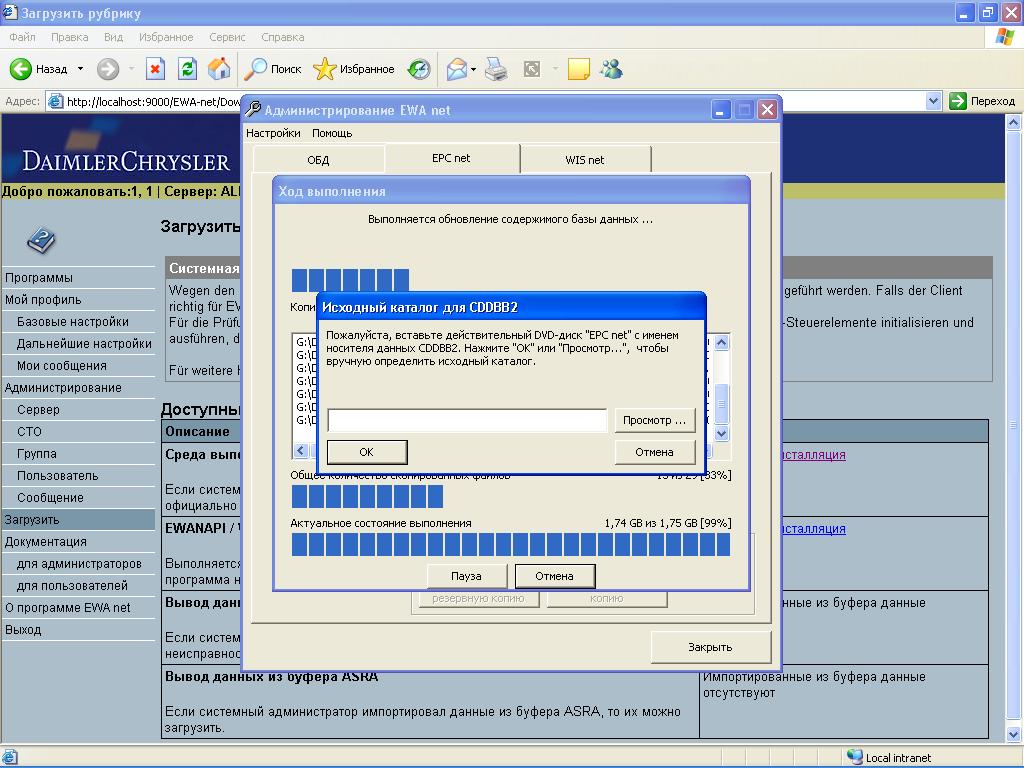The width and height of the screenshot is (1024, 768).
Task: Open the Вид menu
Action: [x=113, y=37]
